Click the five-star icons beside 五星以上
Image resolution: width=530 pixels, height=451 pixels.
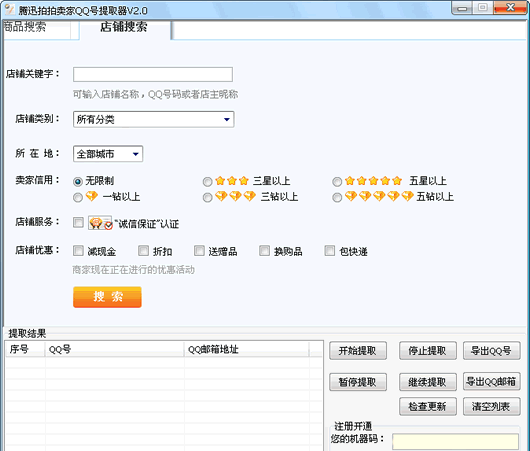coord(373,181)
